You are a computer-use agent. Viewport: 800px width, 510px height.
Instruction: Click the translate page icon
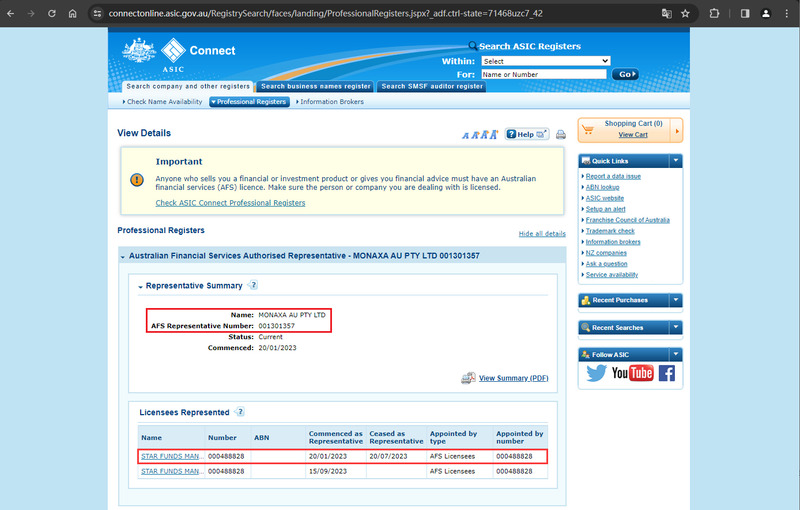click(x=666, y=14)
